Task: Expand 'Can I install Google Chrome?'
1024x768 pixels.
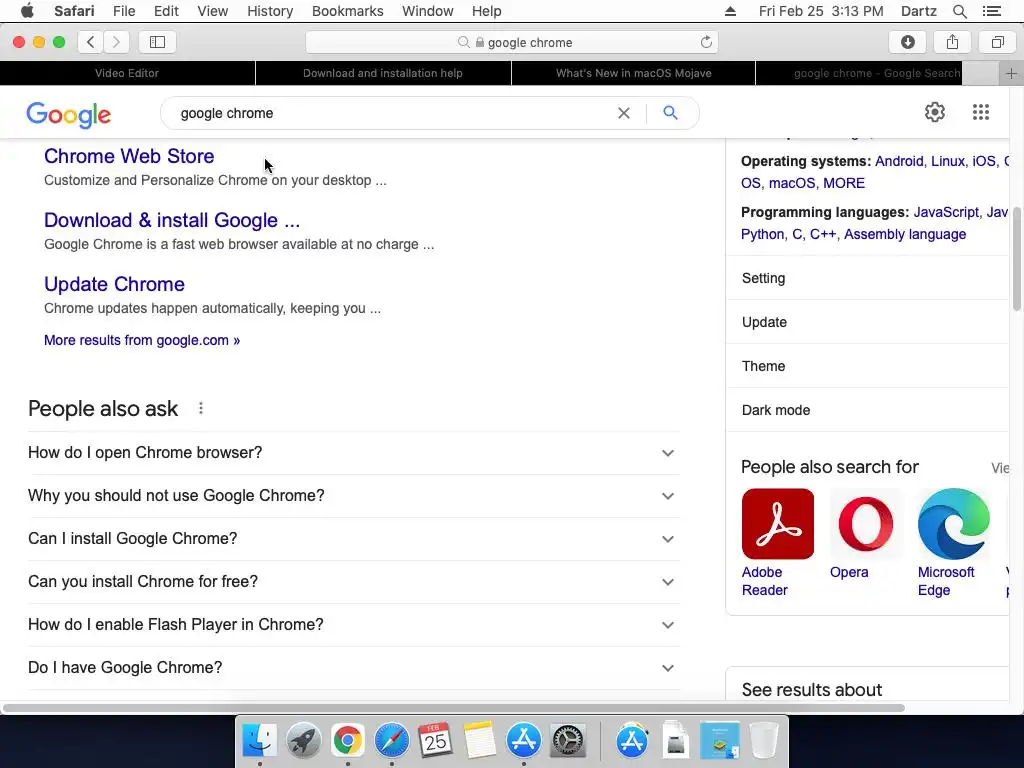Action: point(354,539)
